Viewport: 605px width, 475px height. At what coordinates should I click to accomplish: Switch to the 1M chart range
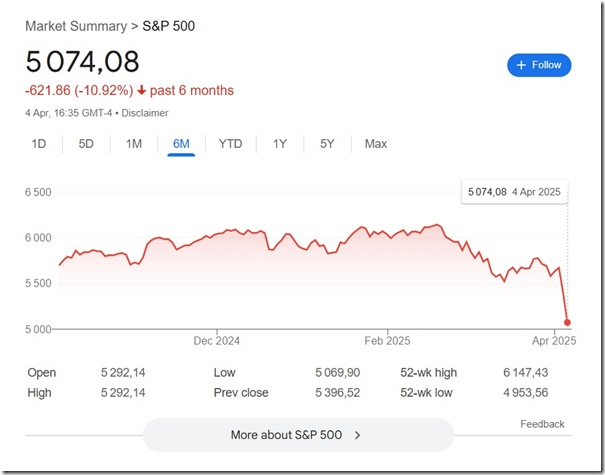tap(134, 144)
